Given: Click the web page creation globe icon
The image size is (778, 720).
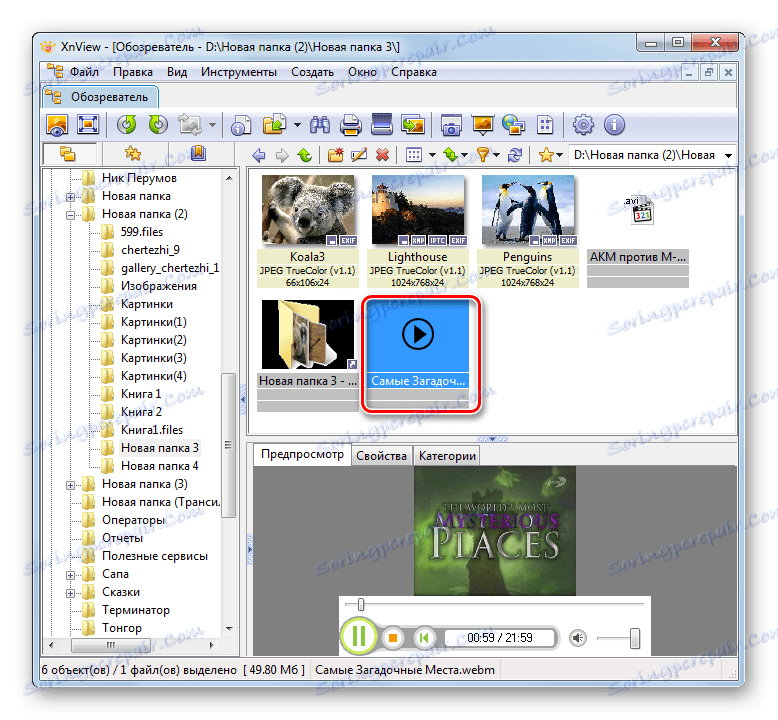Looking at the screenshot, I should [x=513, y=125].
